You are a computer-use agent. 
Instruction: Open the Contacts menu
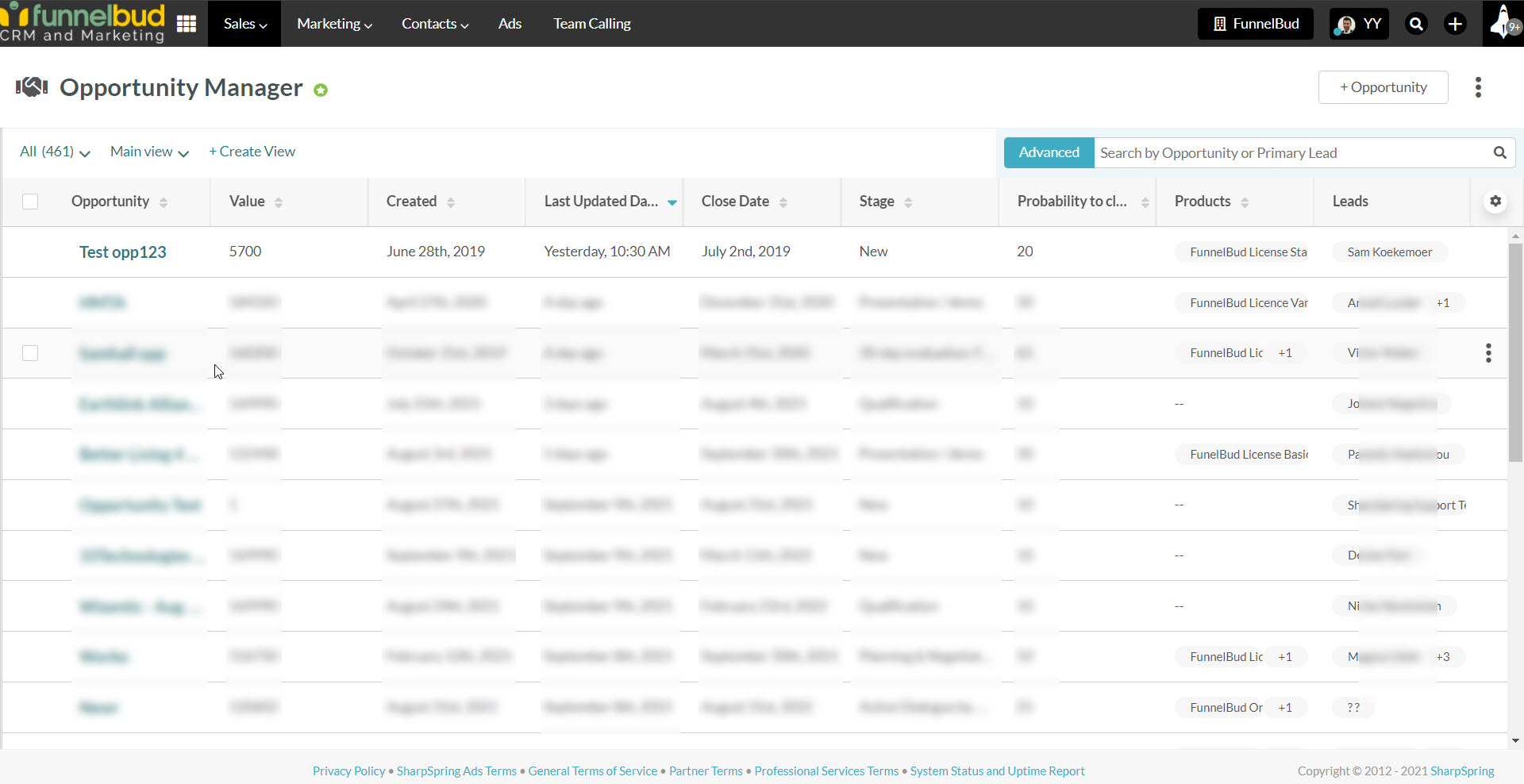pyautogui.click(x=435, y=24)
